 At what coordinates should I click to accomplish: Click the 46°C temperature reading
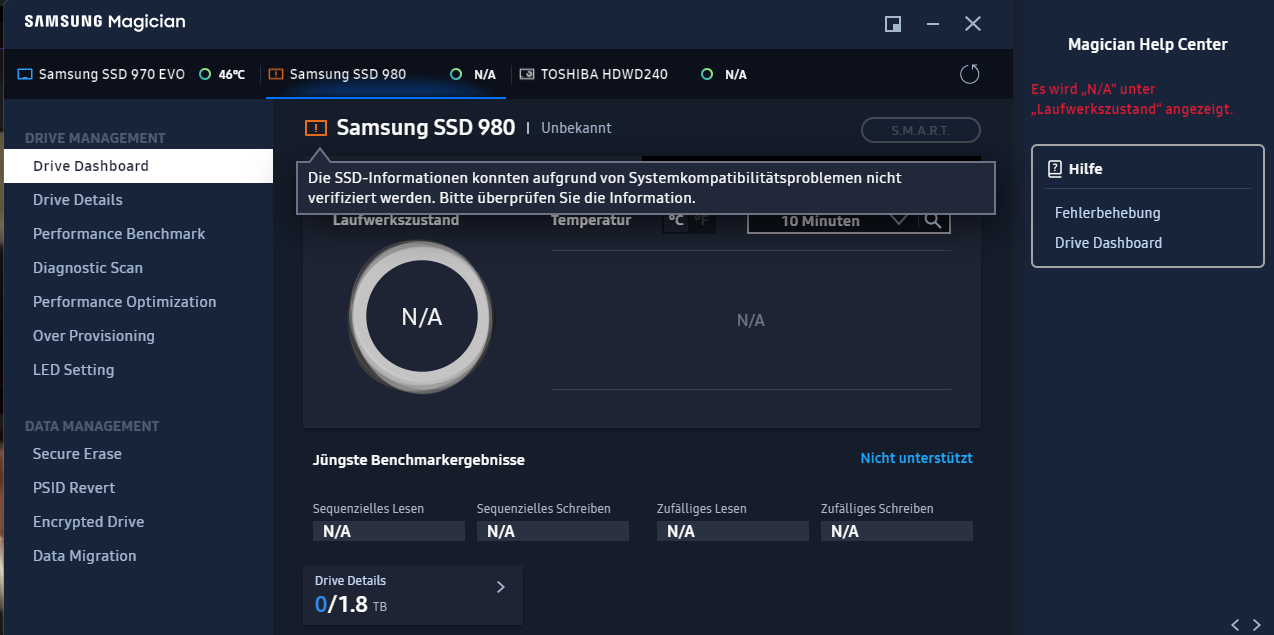point(232,74)
